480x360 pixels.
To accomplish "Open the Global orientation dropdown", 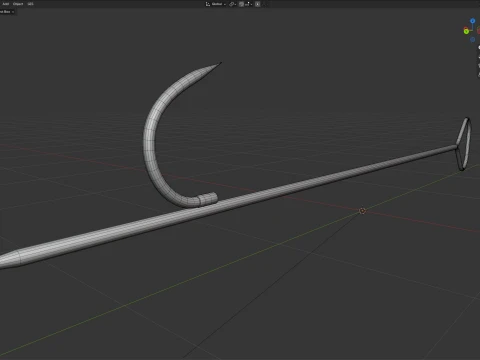I will (x=219, y=4).
